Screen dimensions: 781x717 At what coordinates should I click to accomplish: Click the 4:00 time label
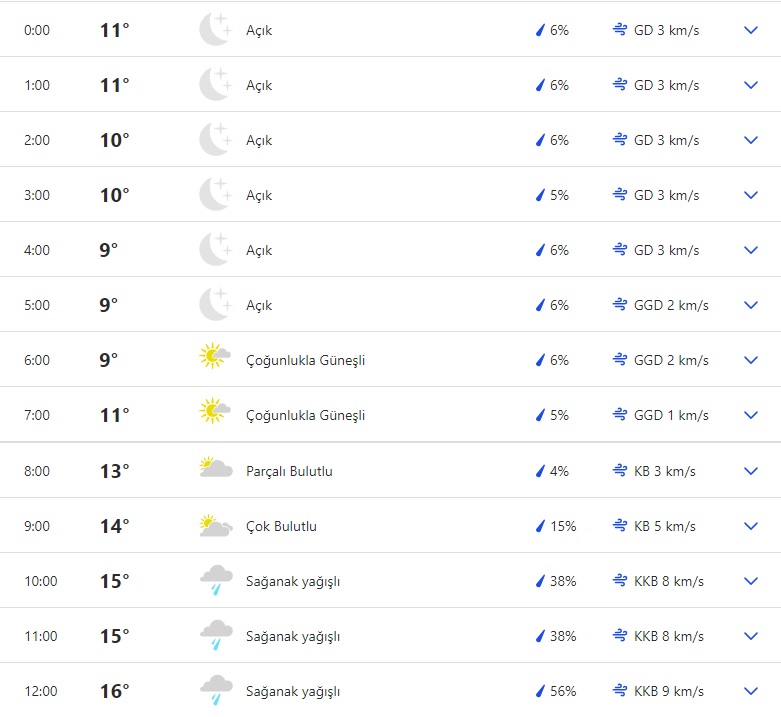point(37,250)
